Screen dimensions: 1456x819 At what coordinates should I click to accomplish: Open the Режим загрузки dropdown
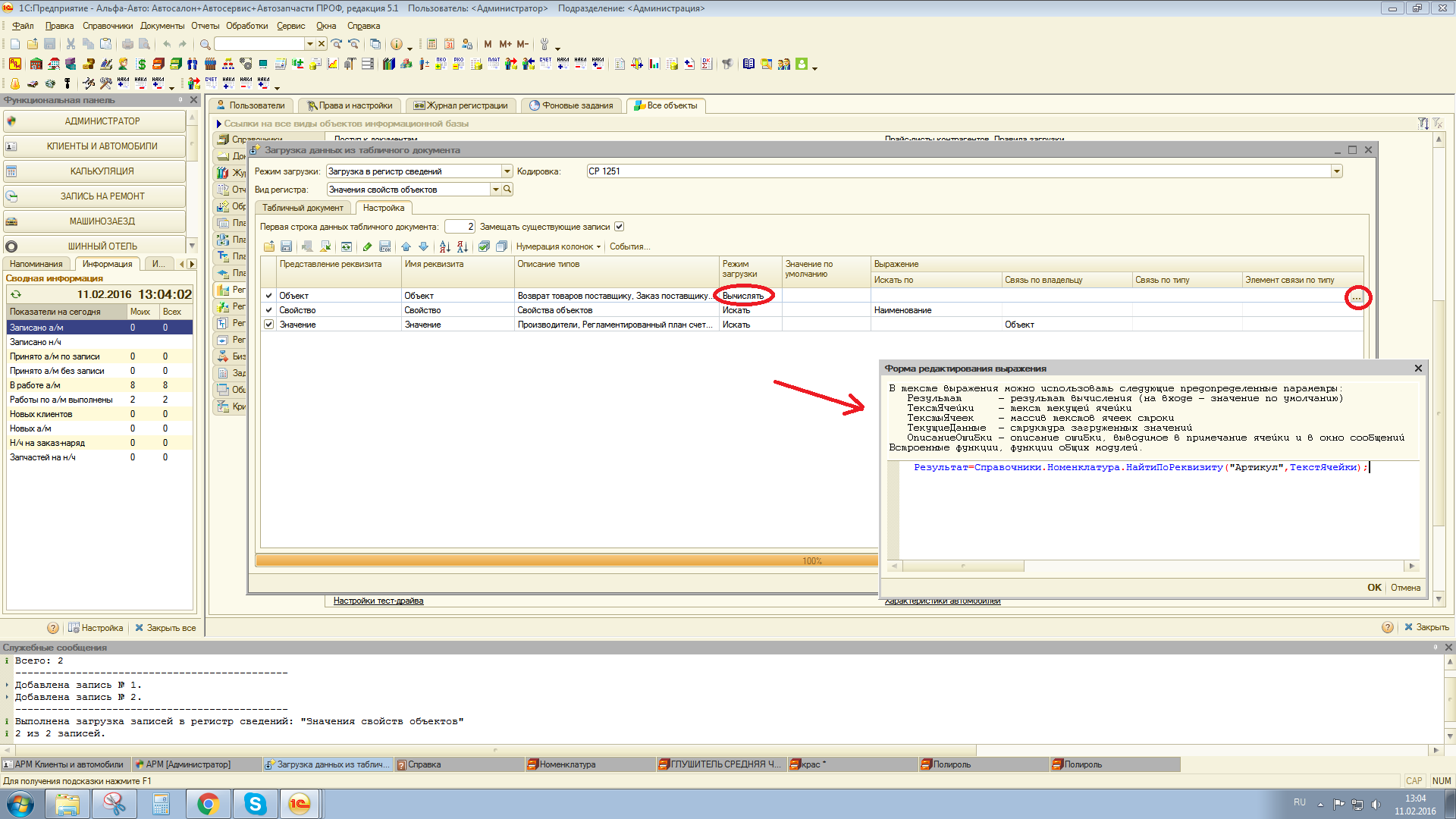point(507,171)
